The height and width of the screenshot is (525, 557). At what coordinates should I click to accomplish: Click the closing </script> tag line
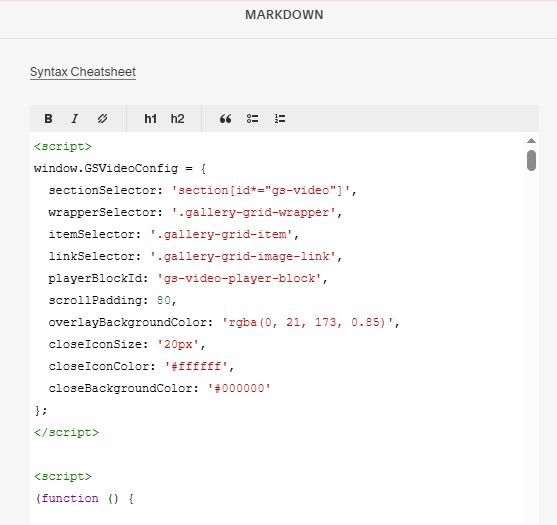point(66,432)
